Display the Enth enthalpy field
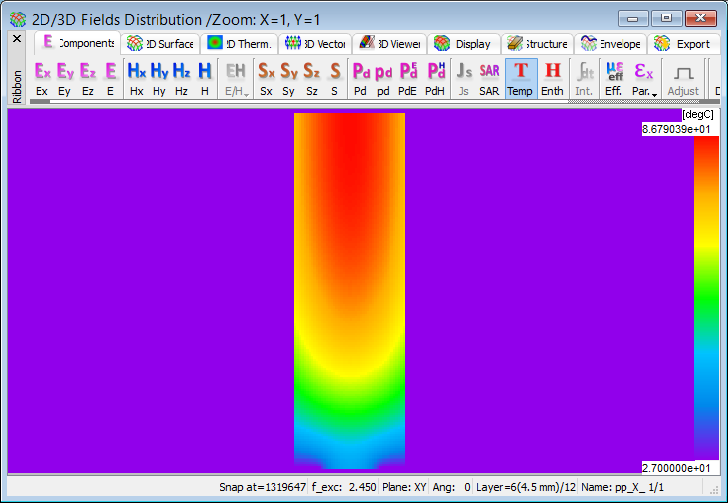This screenshot has width=728, height=503. (552, 78)
